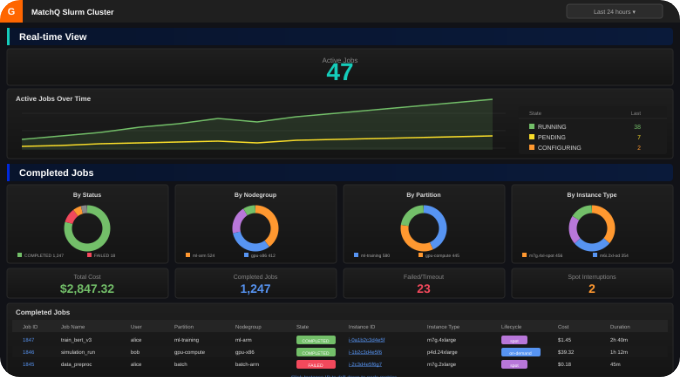680x377 pixels.
Task: Sort legend by the State column header
Action: tap(535, 113)
